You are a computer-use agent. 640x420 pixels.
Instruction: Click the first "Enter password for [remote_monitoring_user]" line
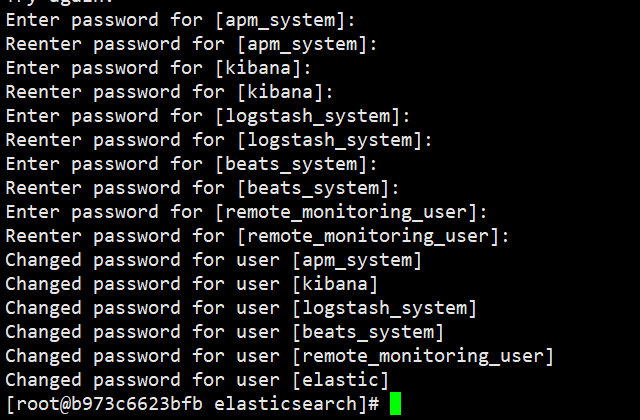pyautogui.click(x=246, y=212)
